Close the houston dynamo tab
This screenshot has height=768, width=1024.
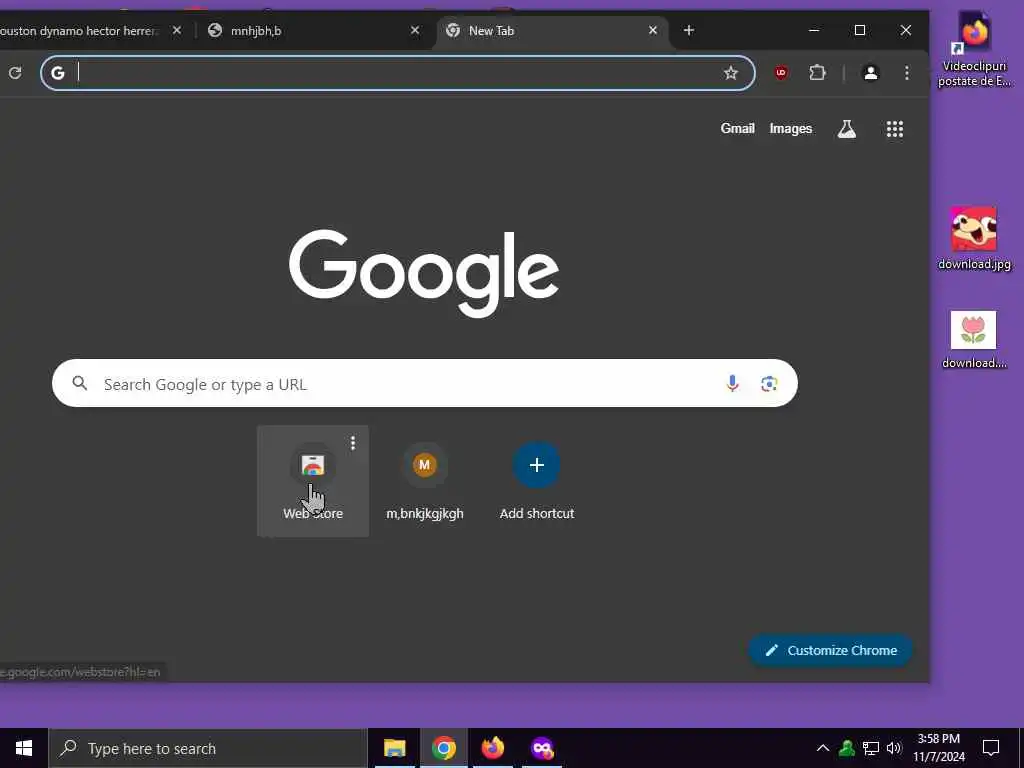click(177, 31)
